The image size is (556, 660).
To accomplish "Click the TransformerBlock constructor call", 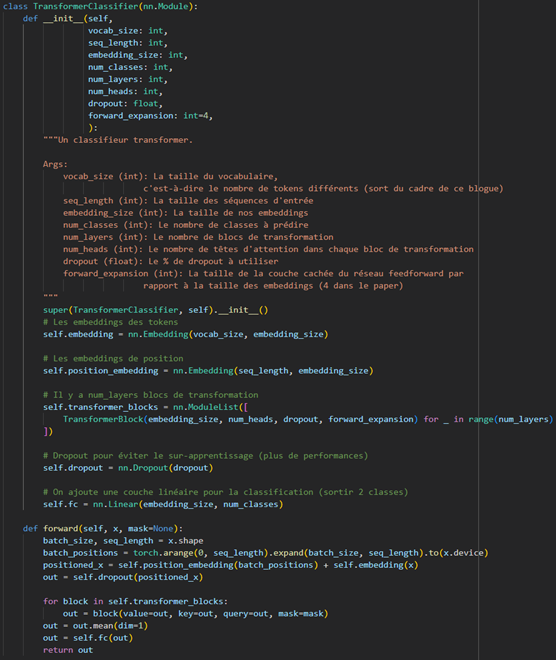I will (240, 419).
